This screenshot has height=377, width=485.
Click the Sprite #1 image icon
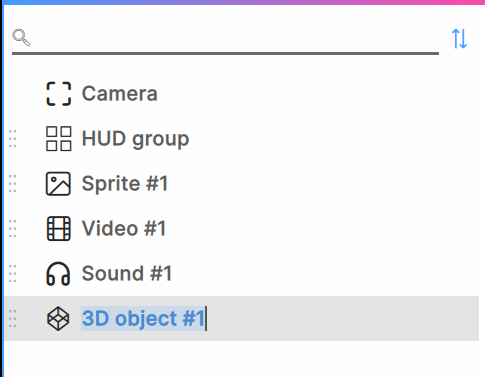click(58, 184)
